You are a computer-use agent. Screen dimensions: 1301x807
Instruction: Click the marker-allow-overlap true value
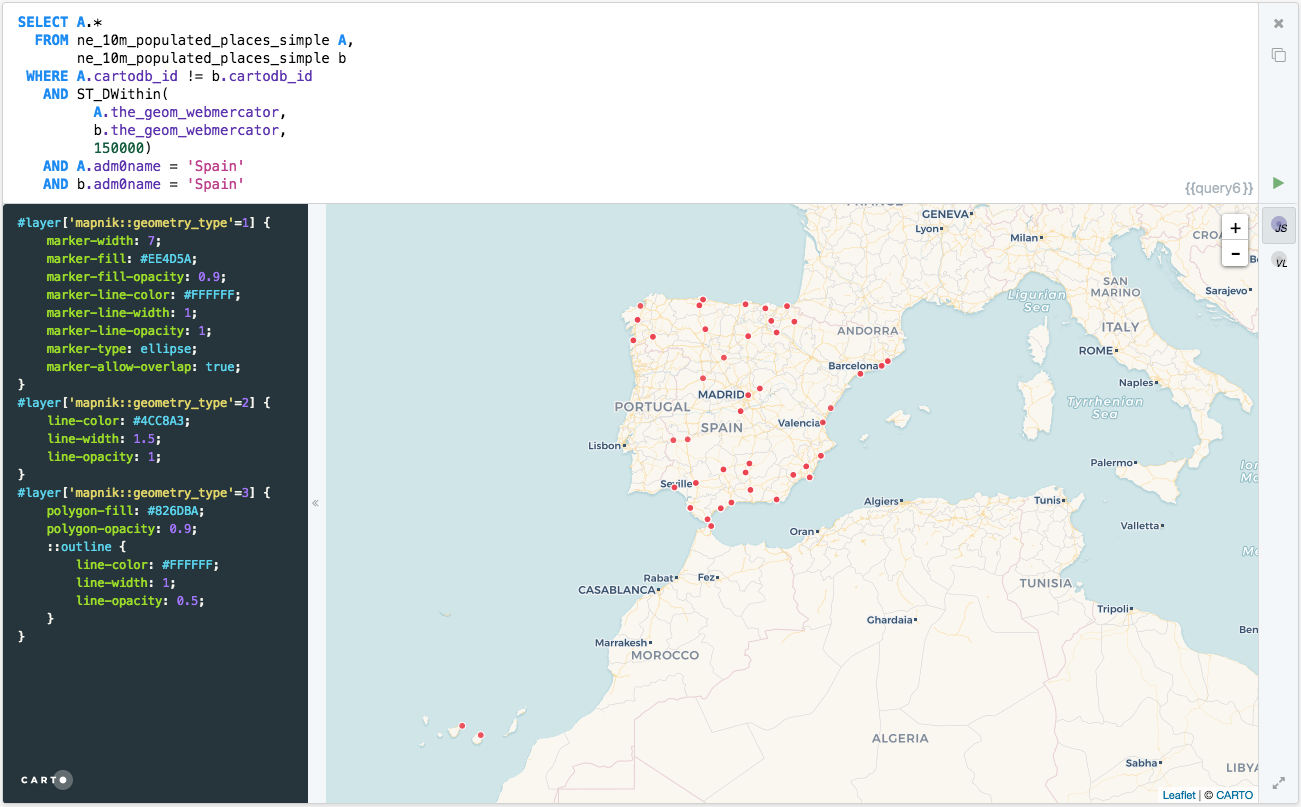coord(219,367)
